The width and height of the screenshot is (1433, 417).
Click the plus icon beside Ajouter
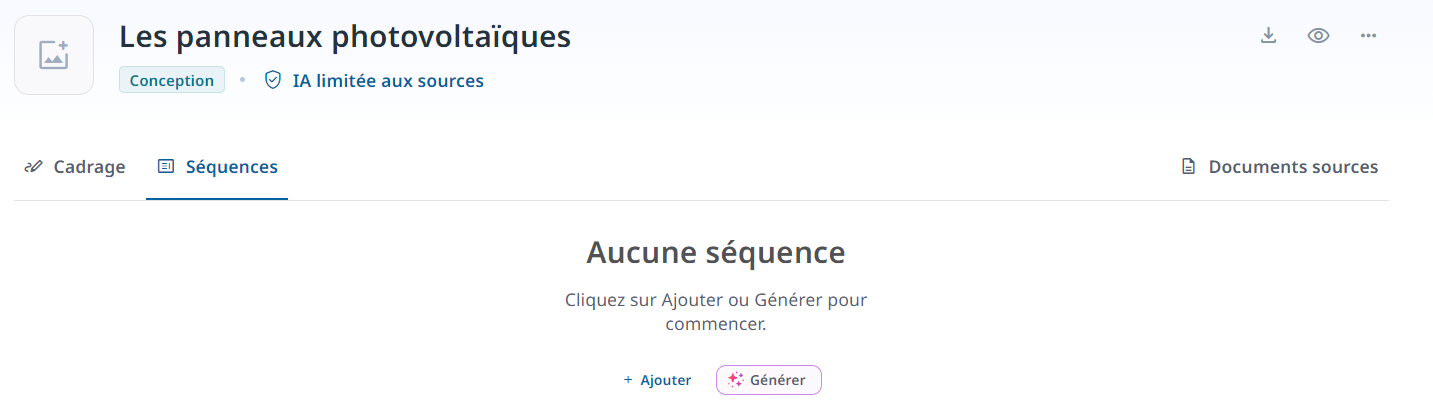coord(628,380)
